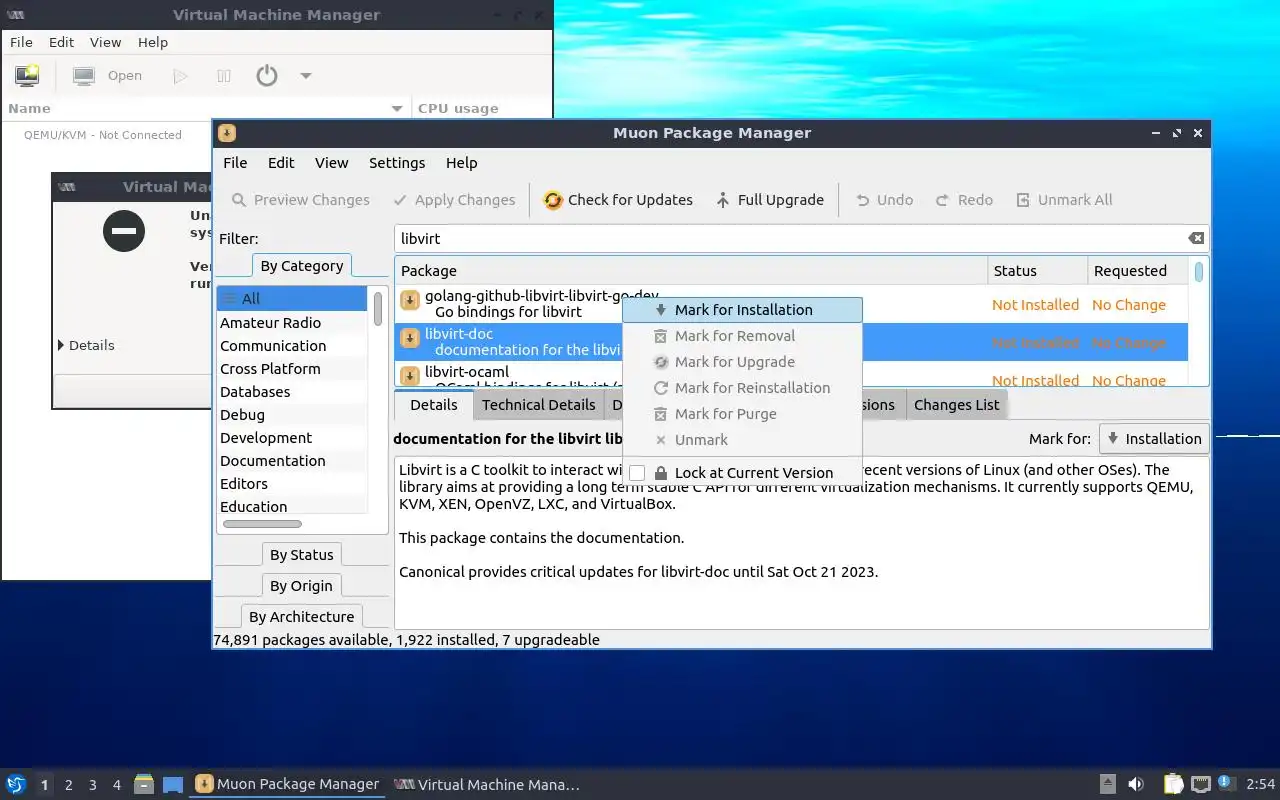1280x800 pixels.
Task: Expand the By Origin filter section
Action: pyautogui.click(x=301, y=586)
